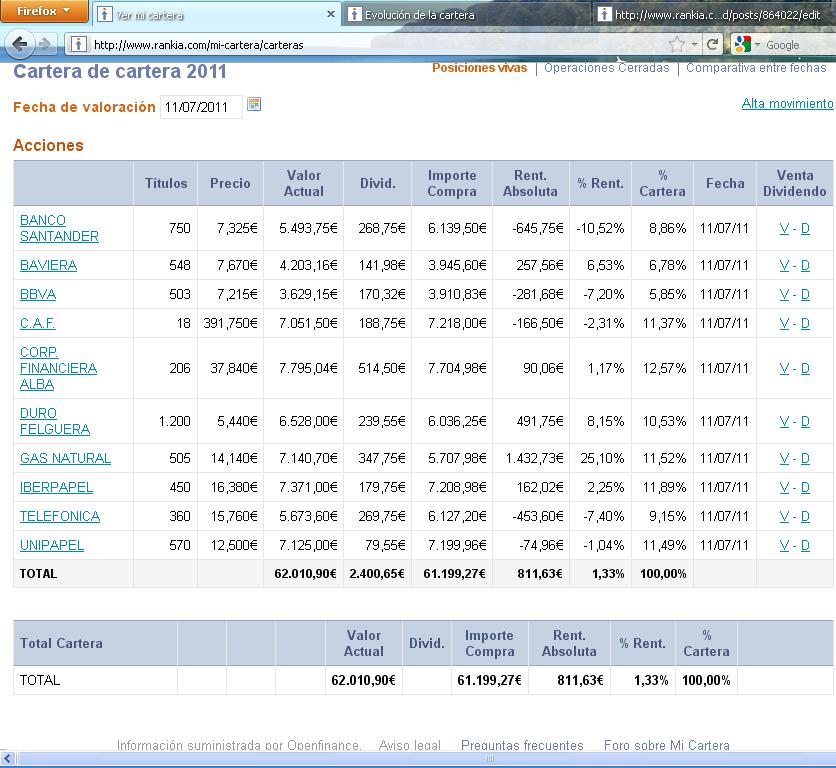Click the D dividend link for IBERPAPEL
This screenshot has width=836, height=768.
(805, 487)
